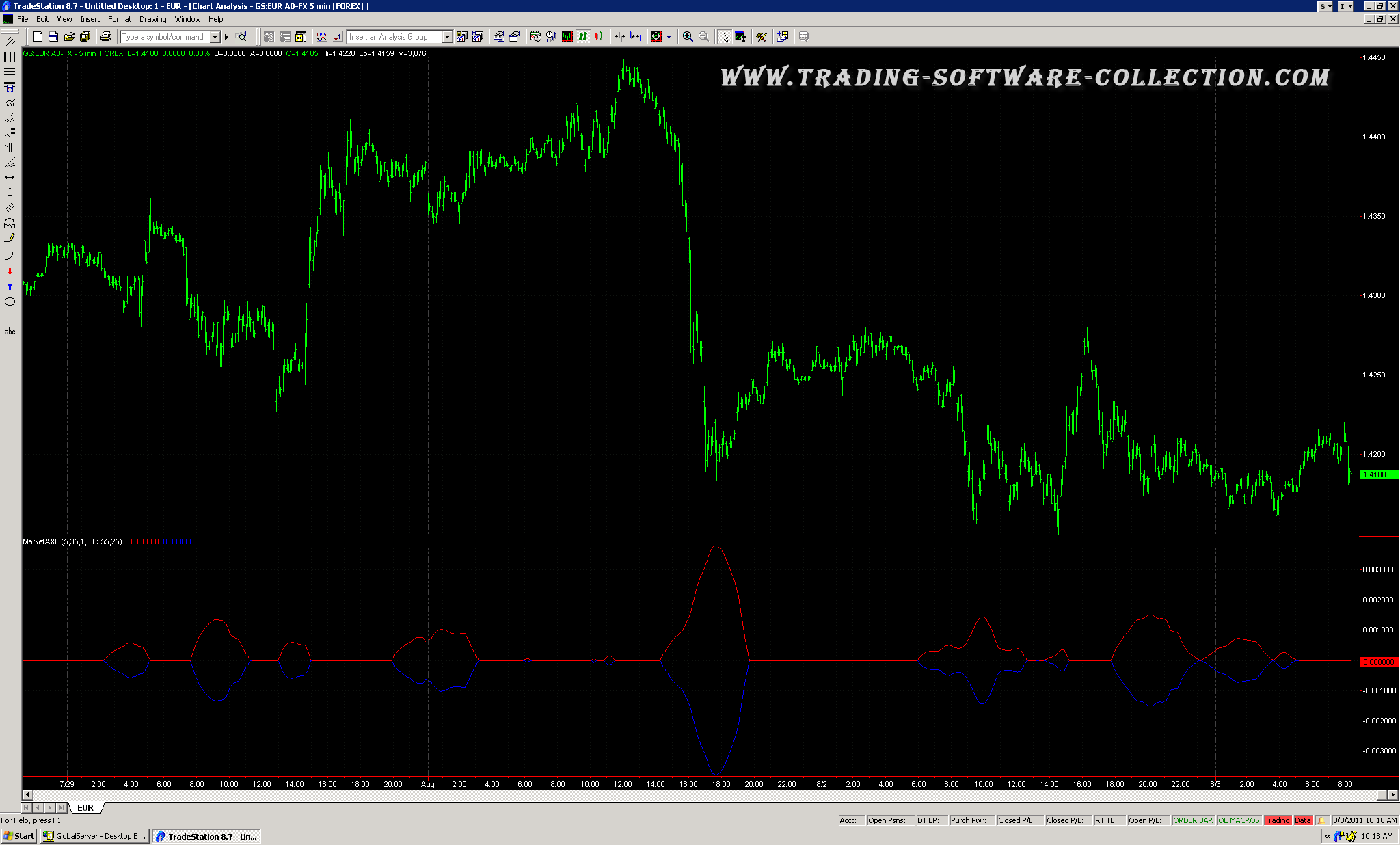Pick the Horizontal Line drawing tool

10,177
